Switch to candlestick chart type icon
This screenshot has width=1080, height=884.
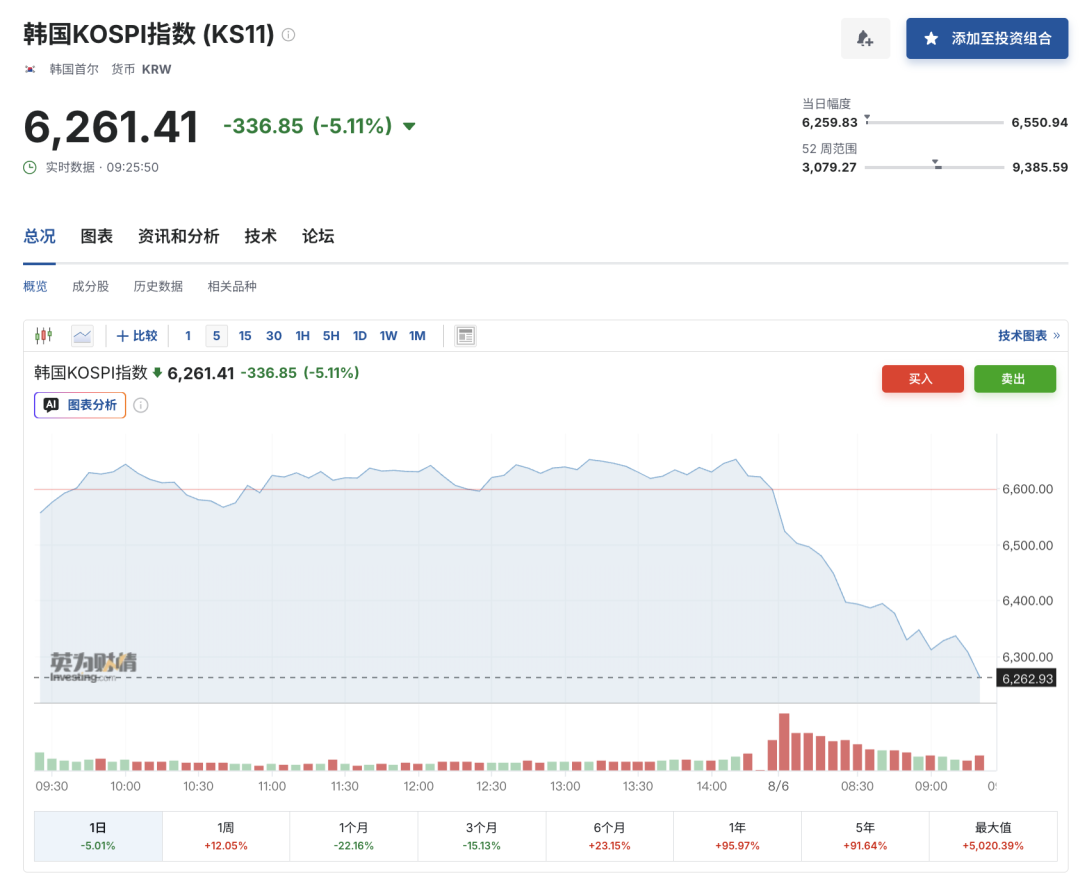[43, 336]
